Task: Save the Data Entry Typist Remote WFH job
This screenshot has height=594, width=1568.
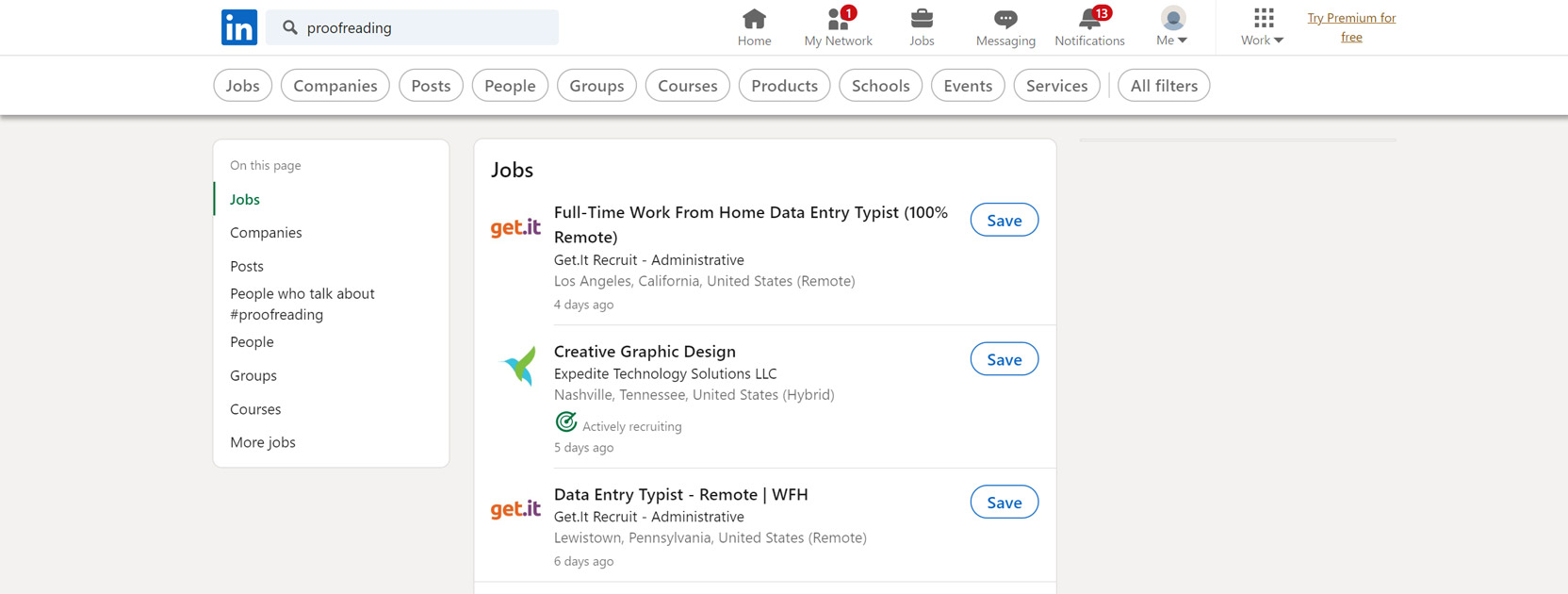Action: (x=1004, y=503)
